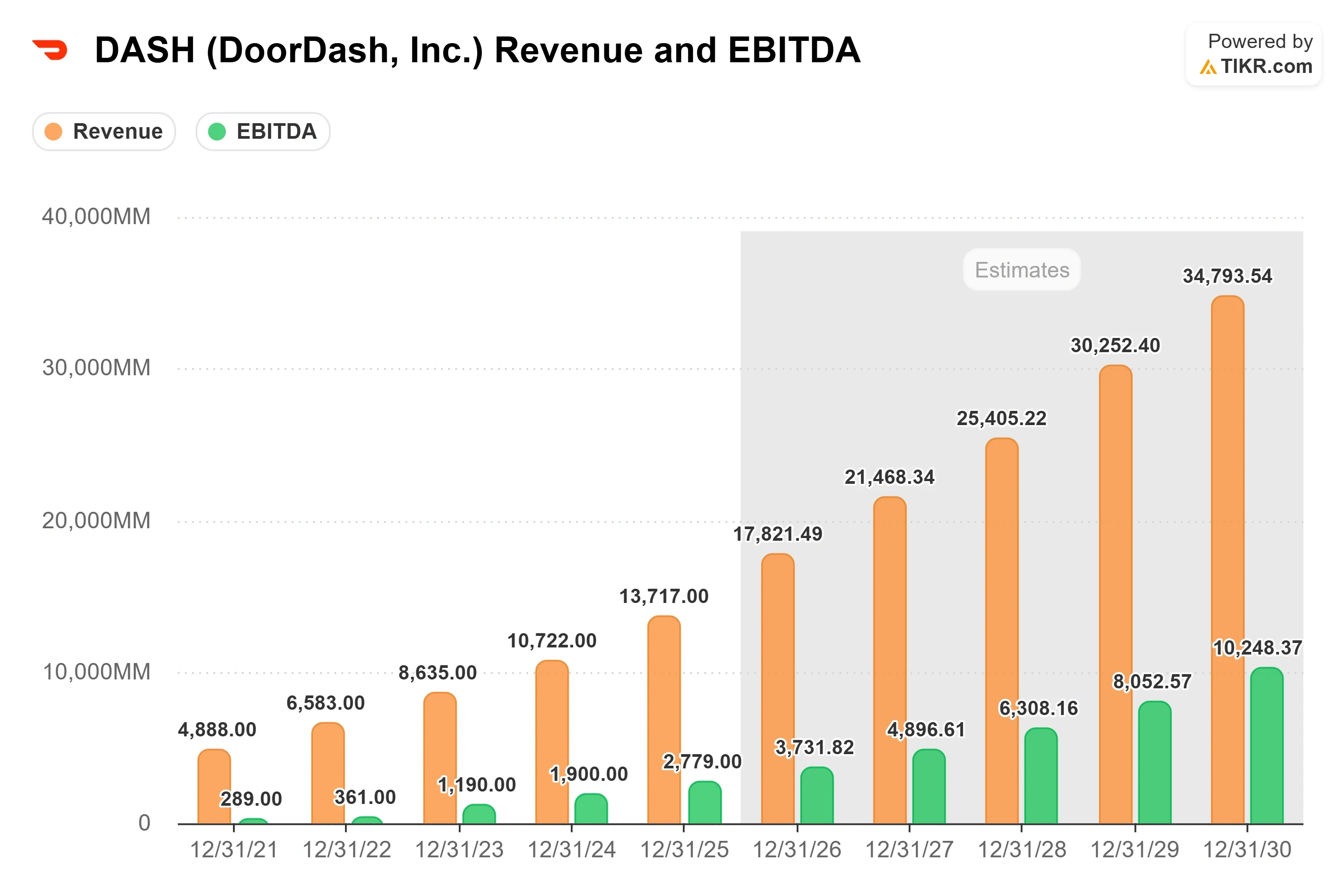
Task: Select the 12/31/30 estimated revenue bar
Action: click(1227, 559)
